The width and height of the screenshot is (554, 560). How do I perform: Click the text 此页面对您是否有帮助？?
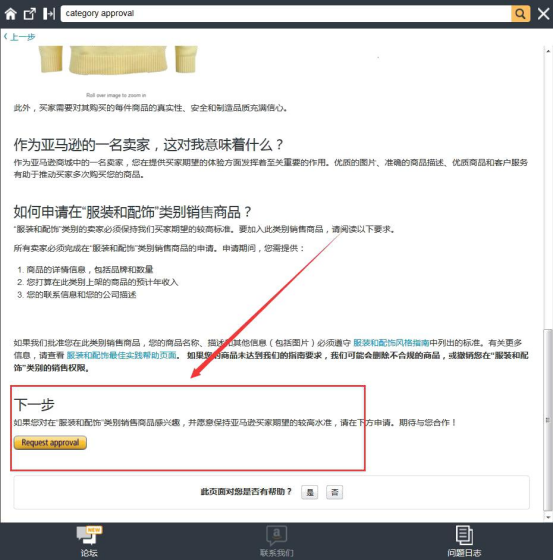pyautogui.click(x=246, y=492)
